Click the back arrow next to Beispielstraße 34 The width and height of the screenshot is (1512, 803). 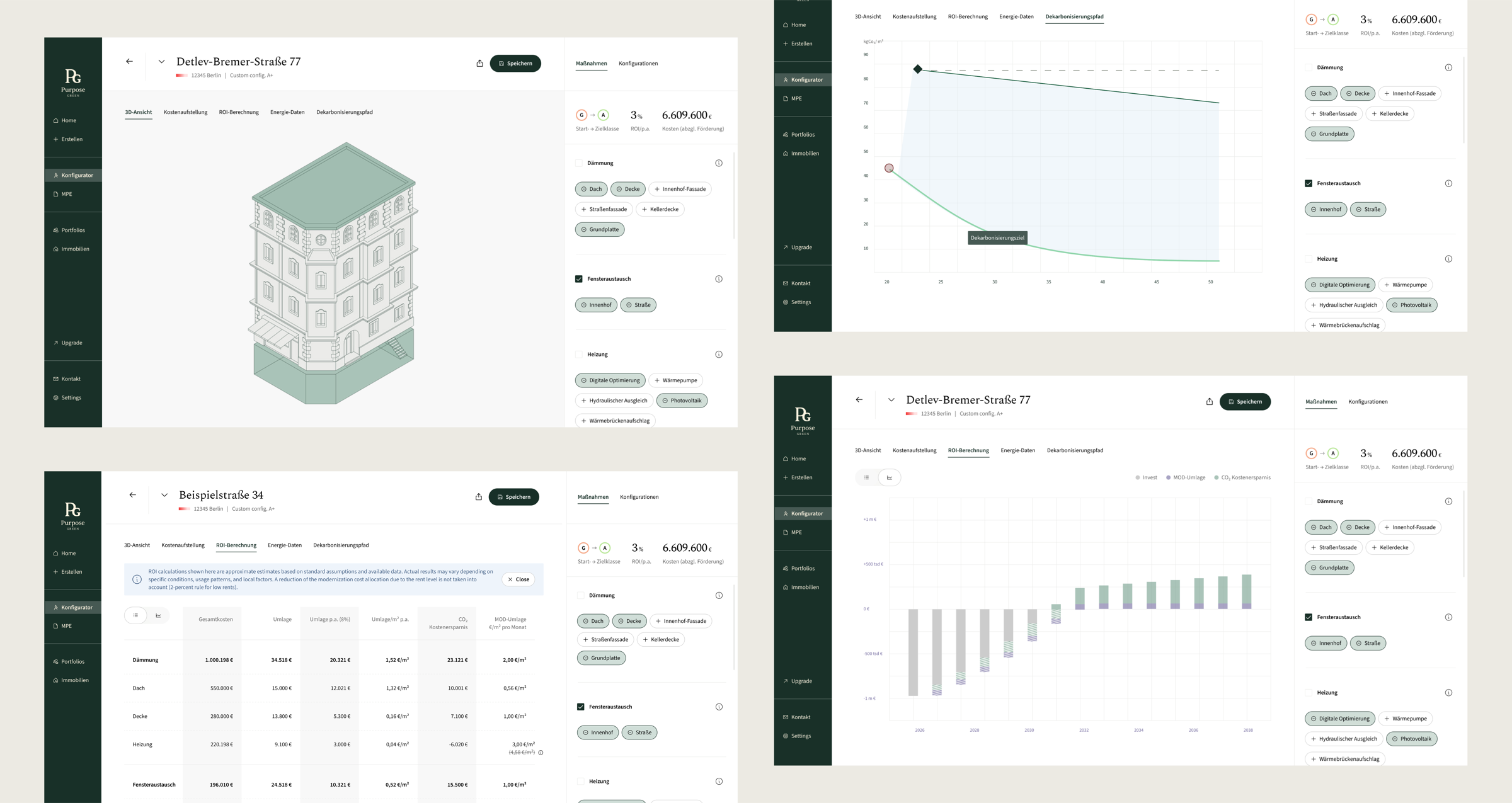pyautogui.click(x=133, y=495)
